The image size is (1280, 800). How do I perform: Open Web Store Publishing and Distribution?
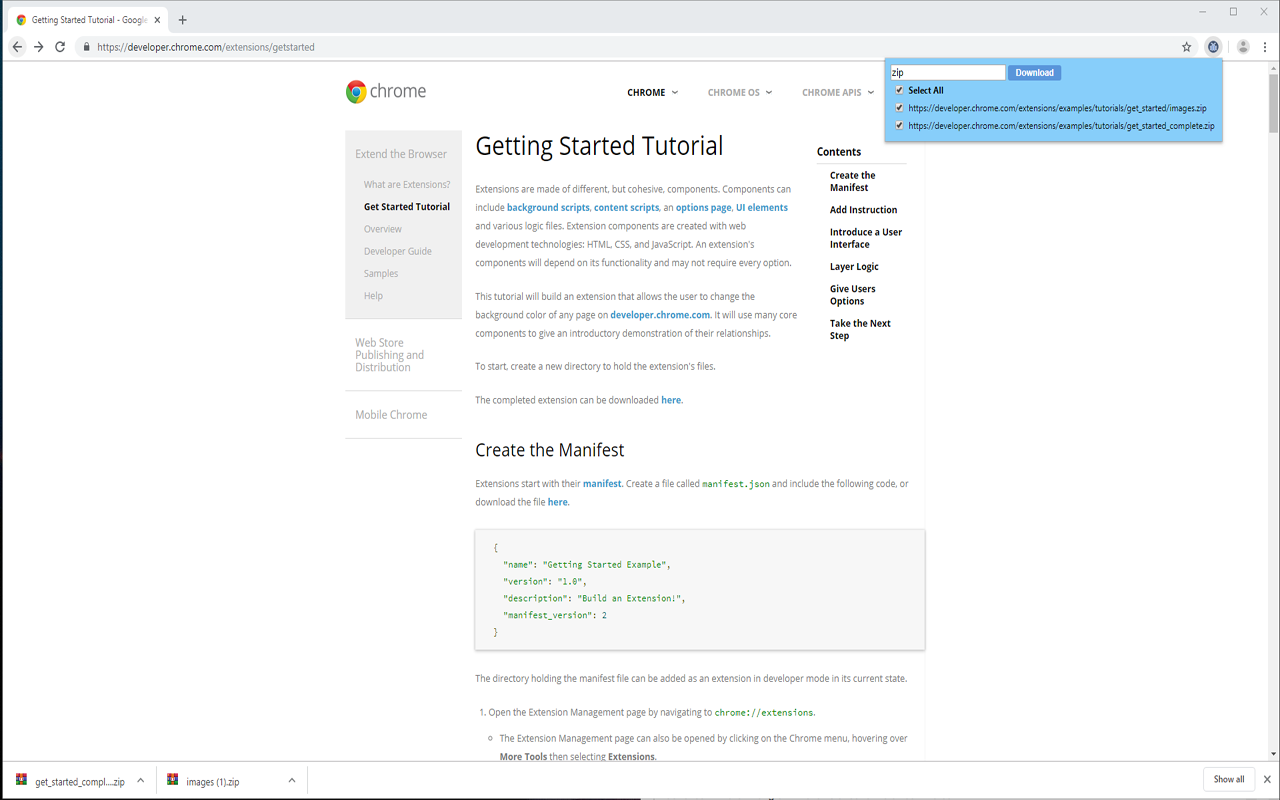pyautogui.click(x=389, y=355)
